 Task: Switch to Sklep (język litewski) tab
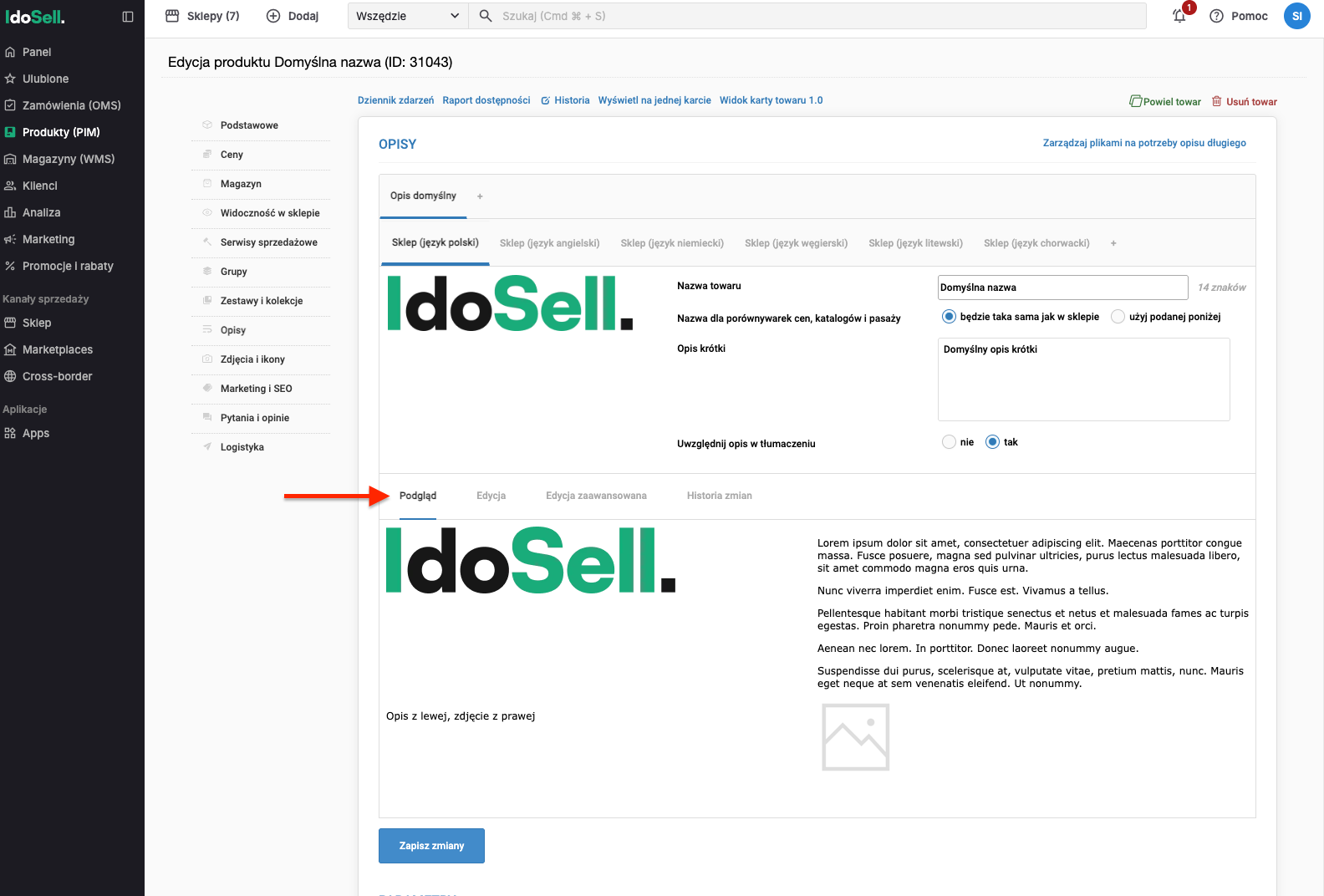[x=915, y=243]
